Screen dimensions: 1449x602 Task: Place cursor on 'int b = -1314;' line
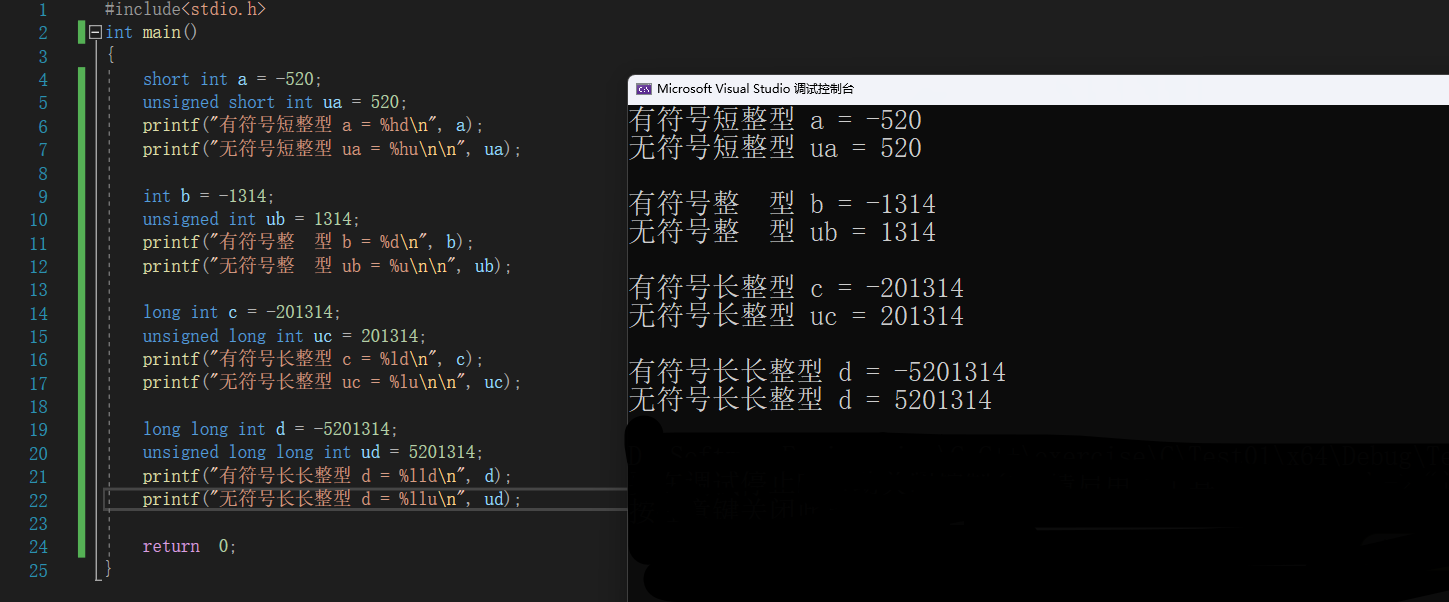208,196
